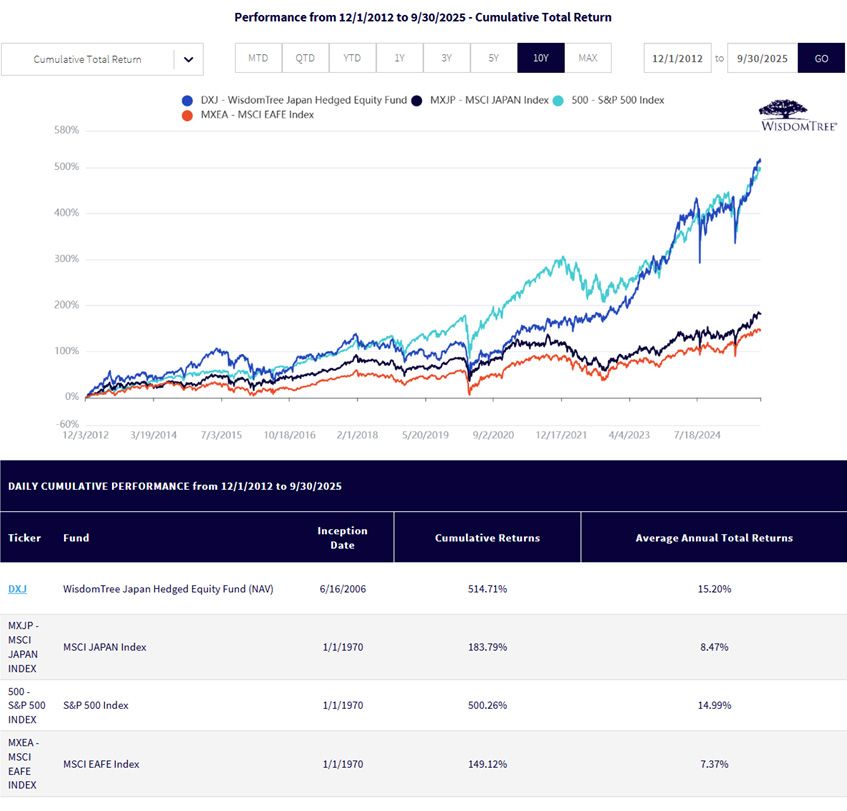847x811 pixels.
Task: Click the Cumulative Returns column header
Action: click(x=487, y=538)
